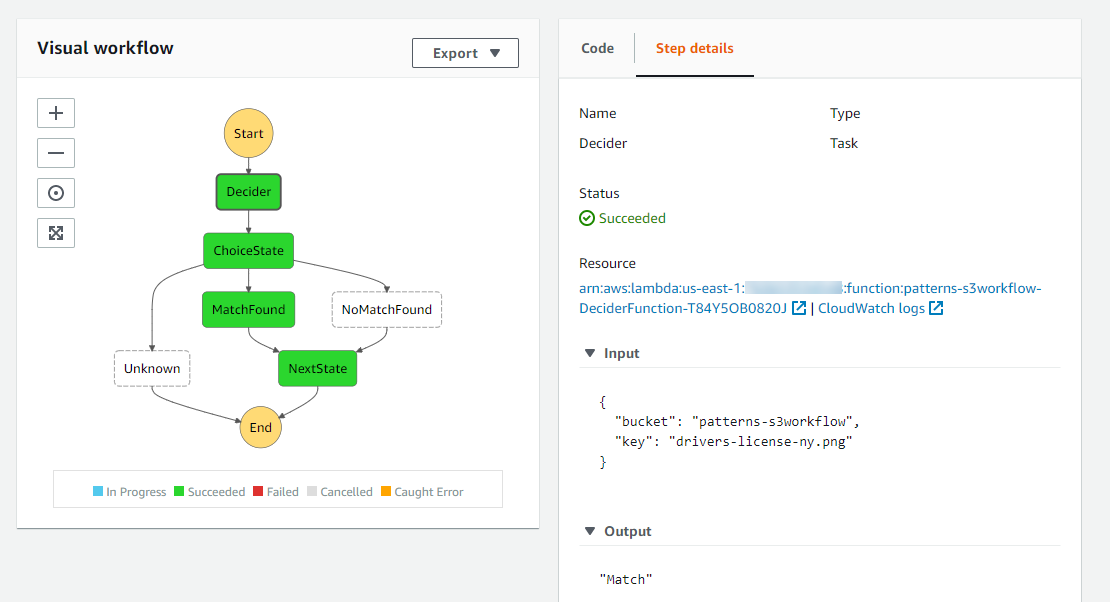Select the Start node

point(248,133)
